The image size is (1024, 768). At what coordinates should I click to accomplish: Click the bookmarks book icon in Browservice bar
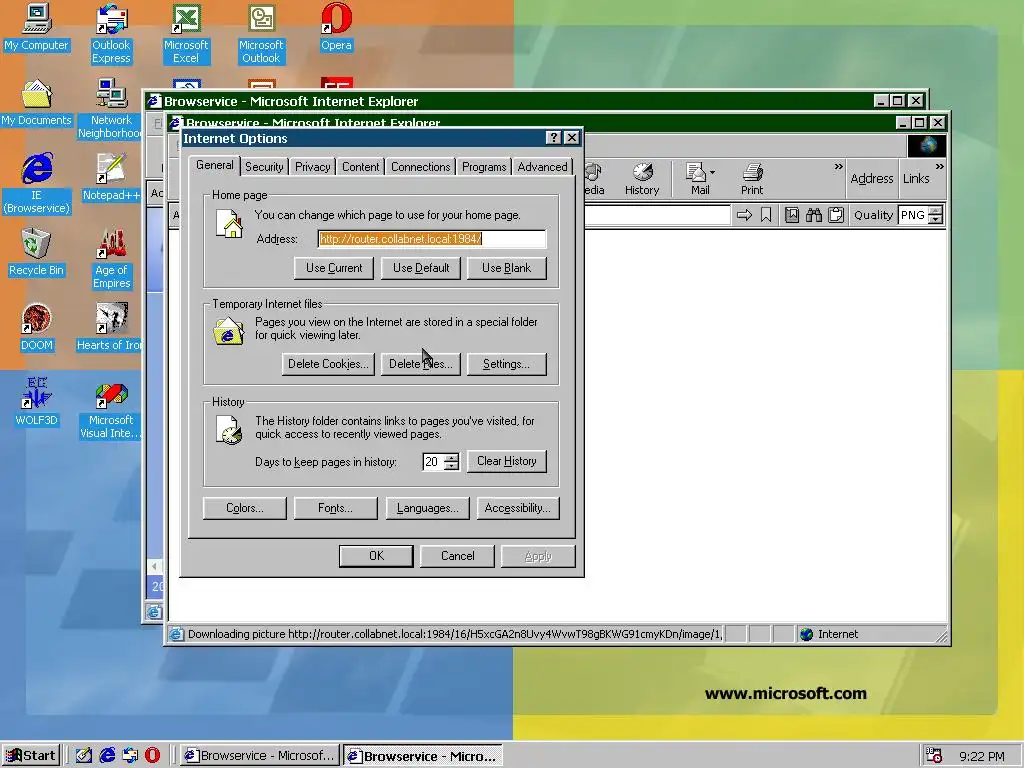coord(792,215)
